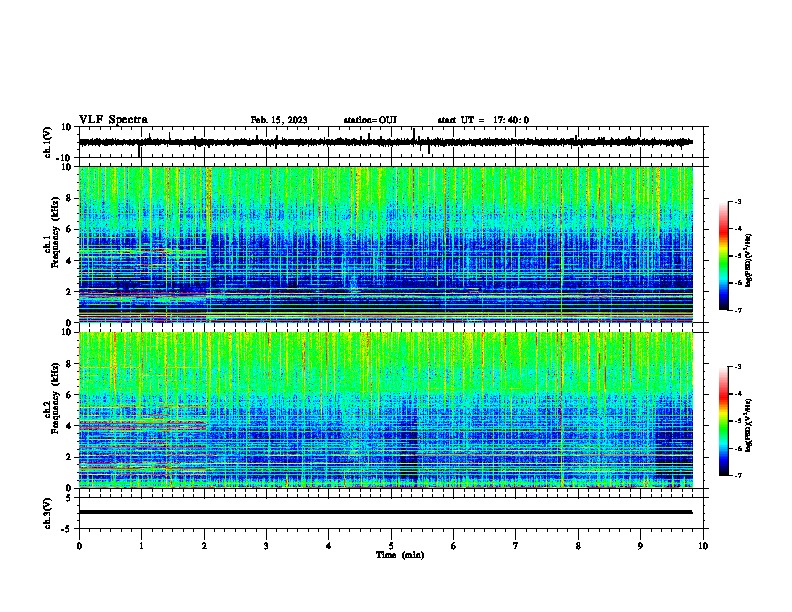The image size is (792, 612).
Task: Click the "Time (min)" x-axis label
Action: [x=400, y=555]
